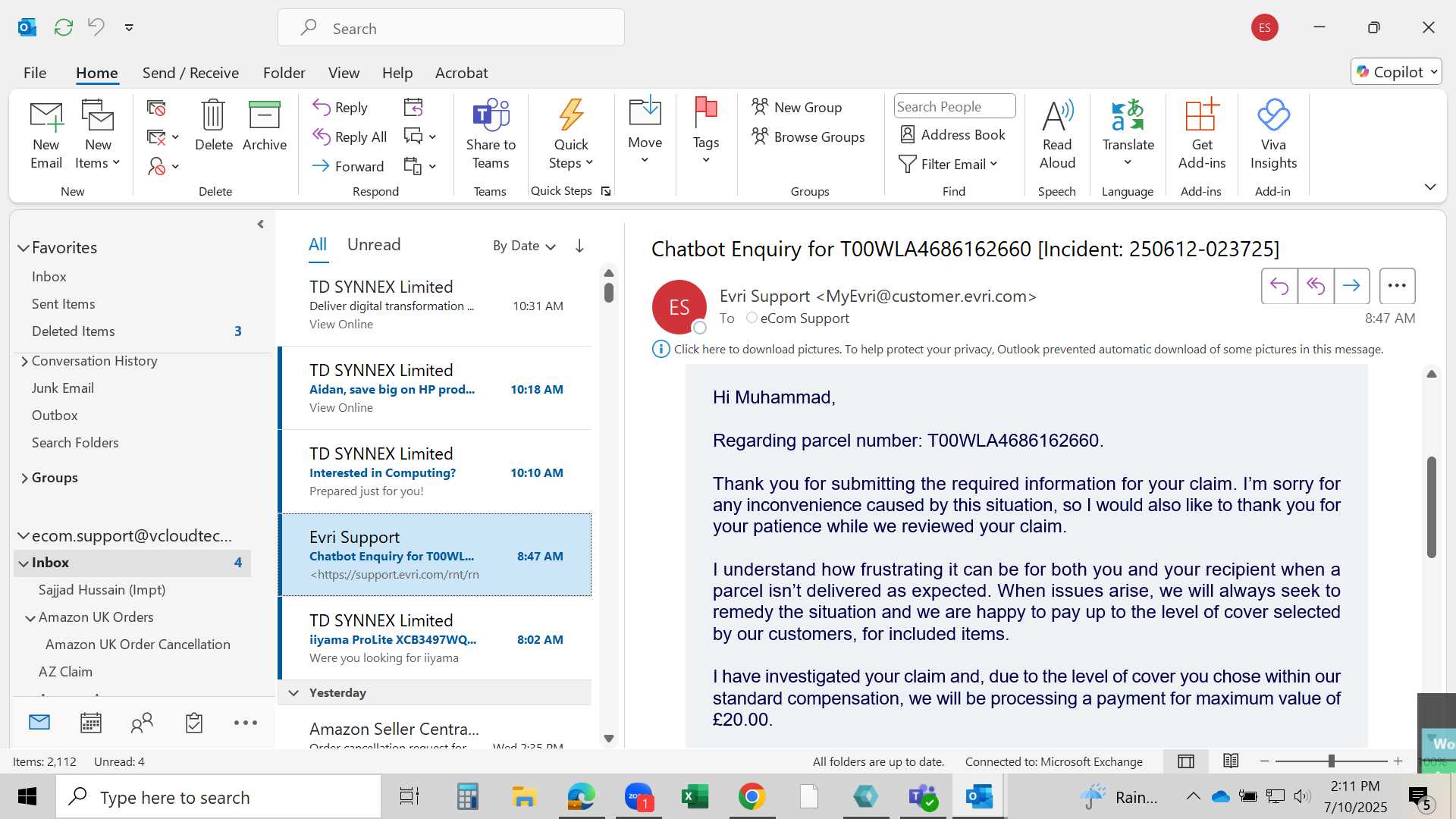Viewport: 1456px width, 819px height.
Task: Open Chrome from the taskbar
Action: [752, 796]
